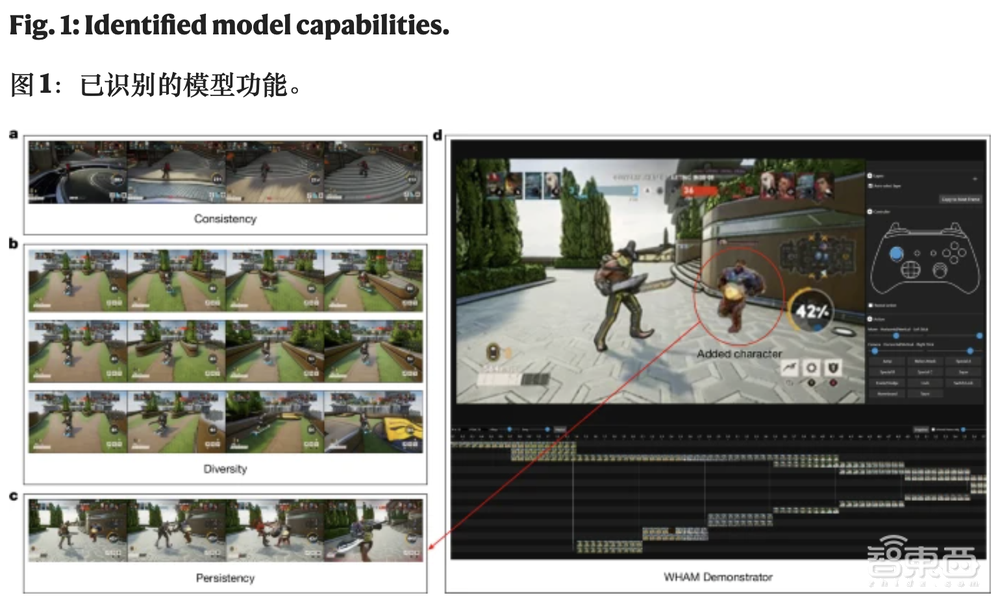Select the added character in game view

pyautogui.click(x=737, y=293)
